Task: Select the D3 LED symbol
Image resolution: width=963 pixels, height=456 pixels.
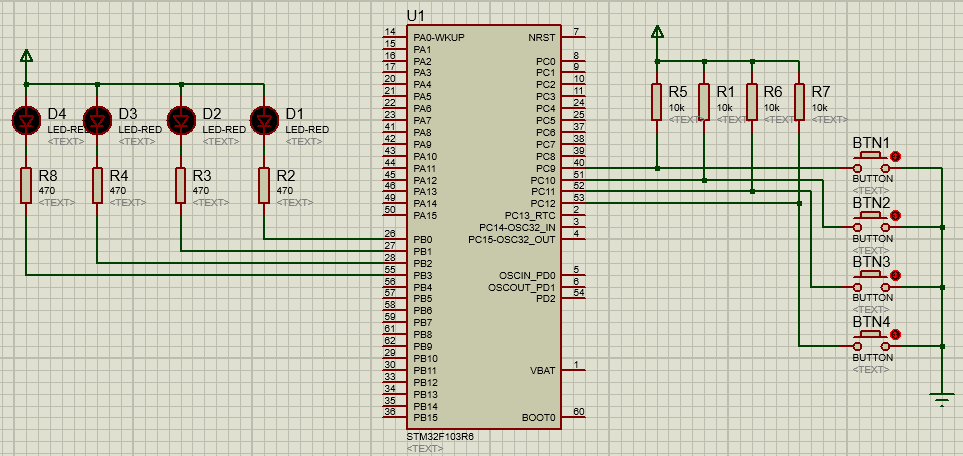Action: (97, 120)
